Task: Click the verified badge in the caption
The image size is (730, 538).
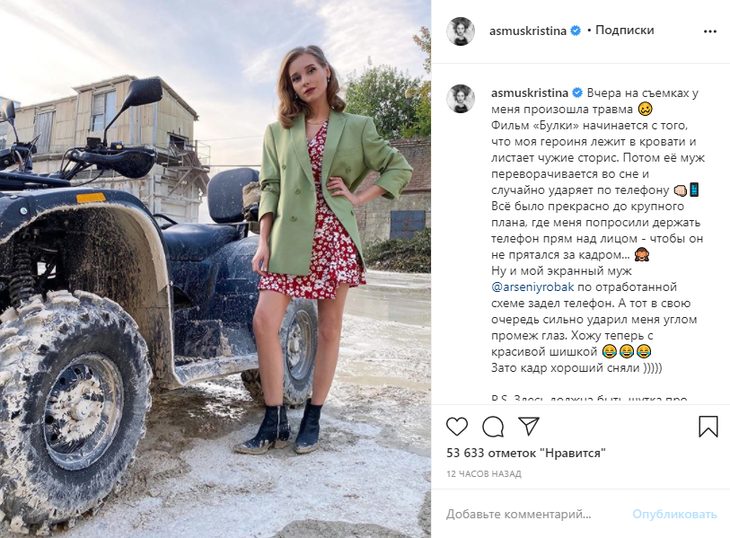Action: (577, 93)
